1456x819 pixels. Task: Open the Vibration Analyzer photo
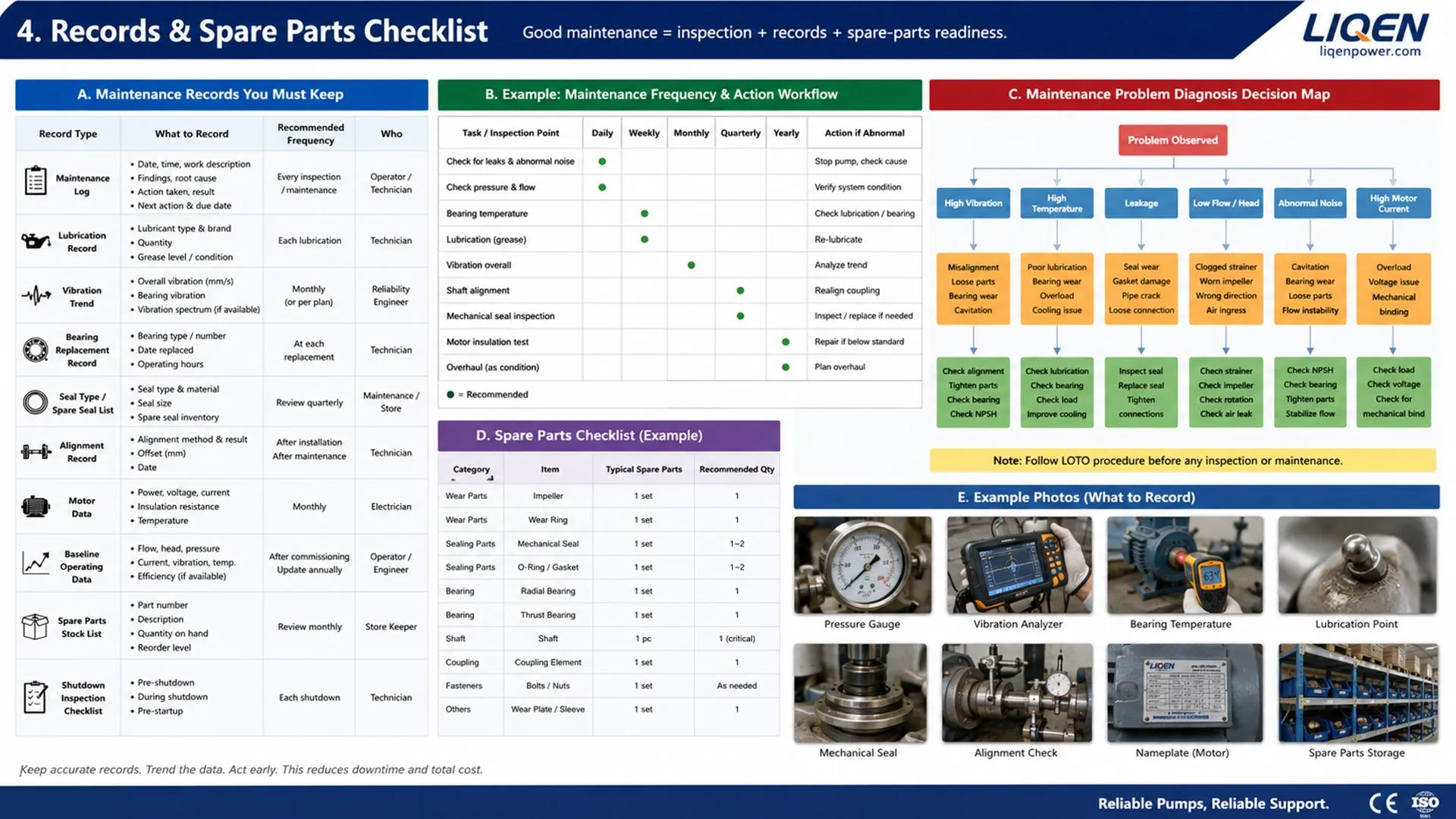[x=1018, y=565]
